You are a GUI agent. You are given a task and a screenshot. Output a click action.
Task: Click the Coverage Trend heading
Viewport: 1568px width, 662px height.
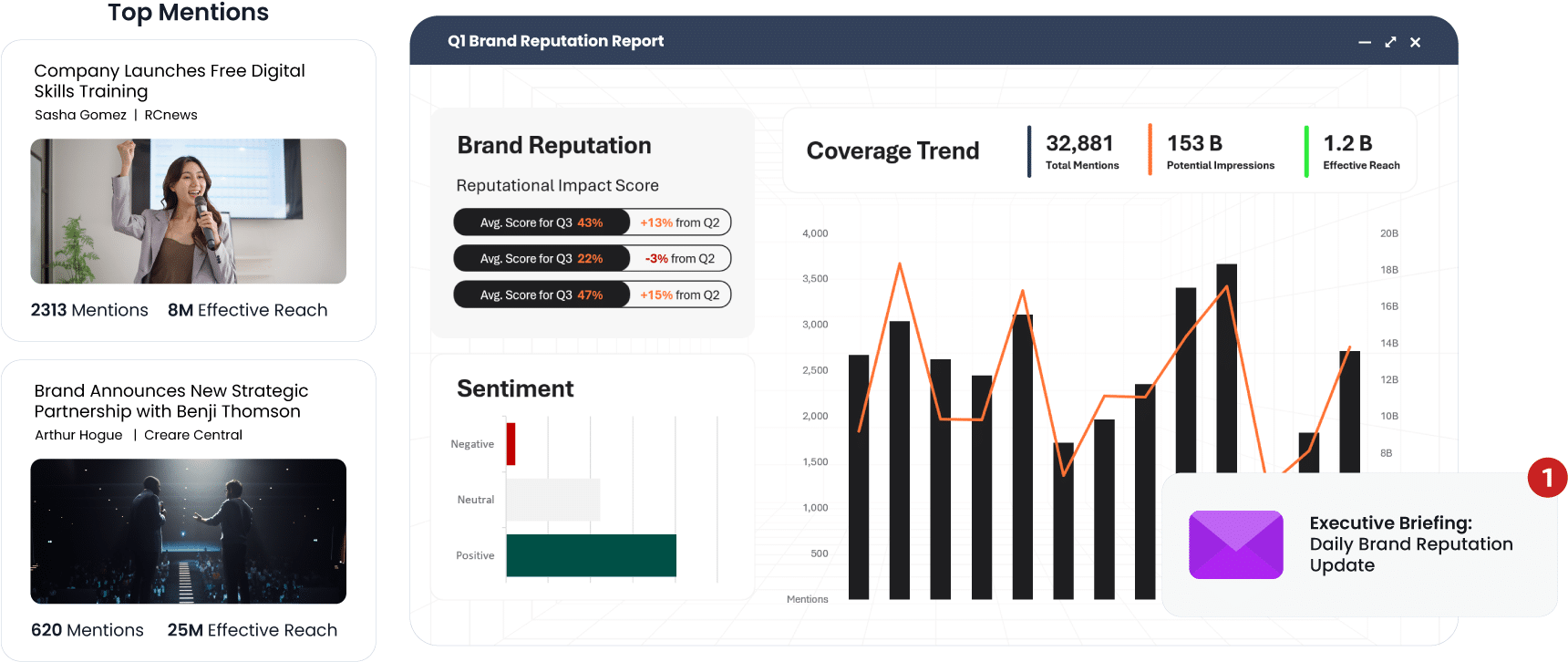point(892,151)
